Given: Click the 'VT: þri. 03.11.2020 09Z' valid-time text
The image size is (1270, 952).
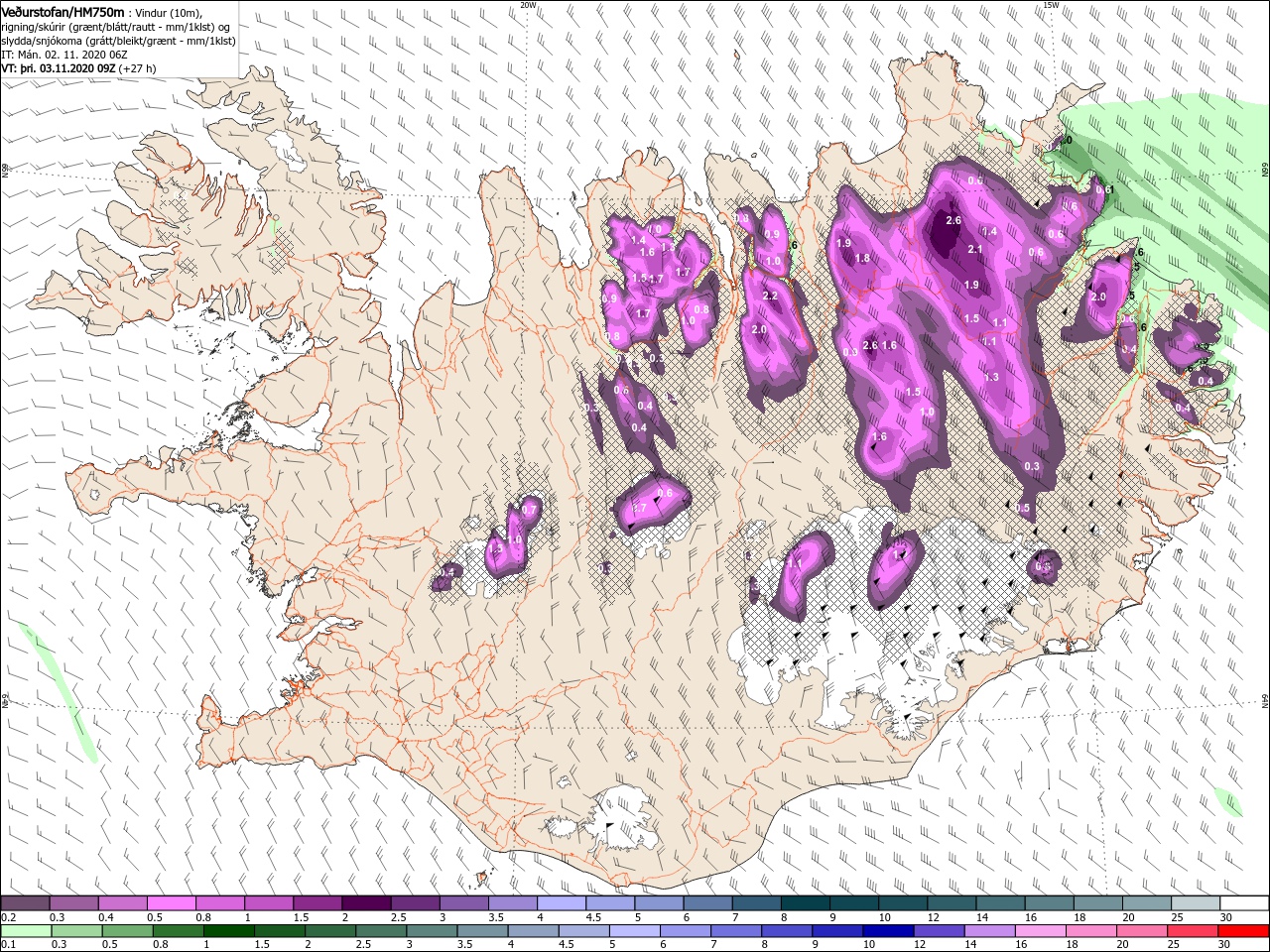Looking at the screenshot, I should (x=59, y=68).
